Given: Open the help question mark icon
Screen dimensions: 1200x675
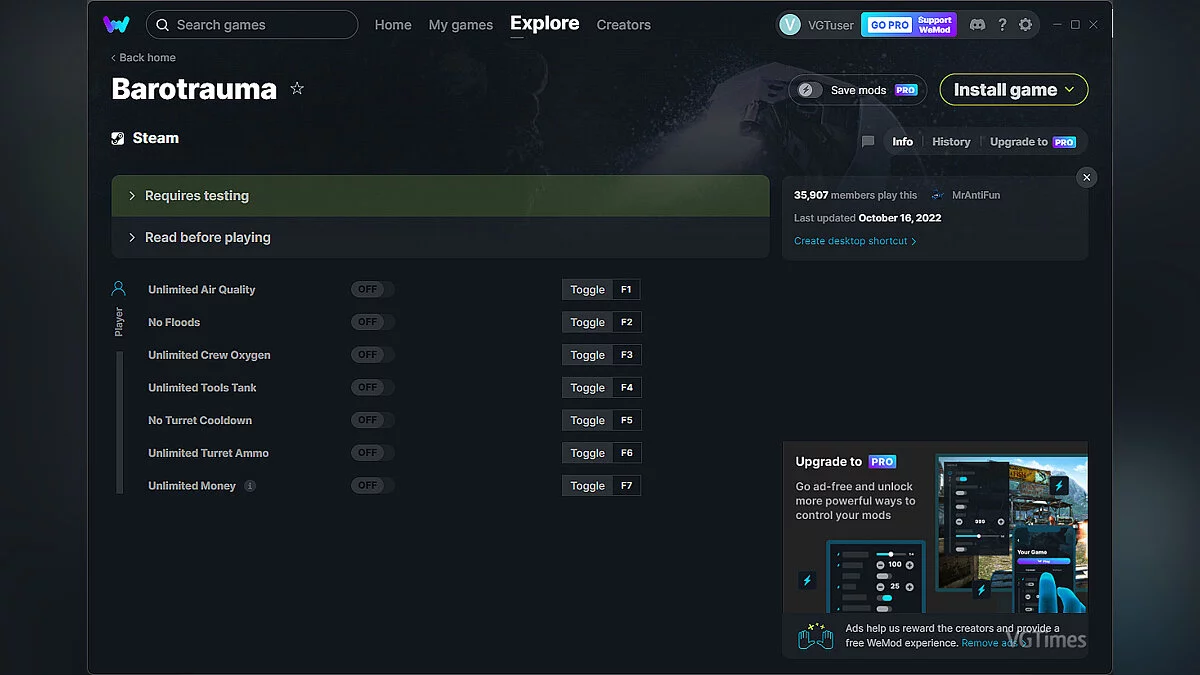Looking at the screenshot, I should pyautogui.click(x=1001, y=25).
